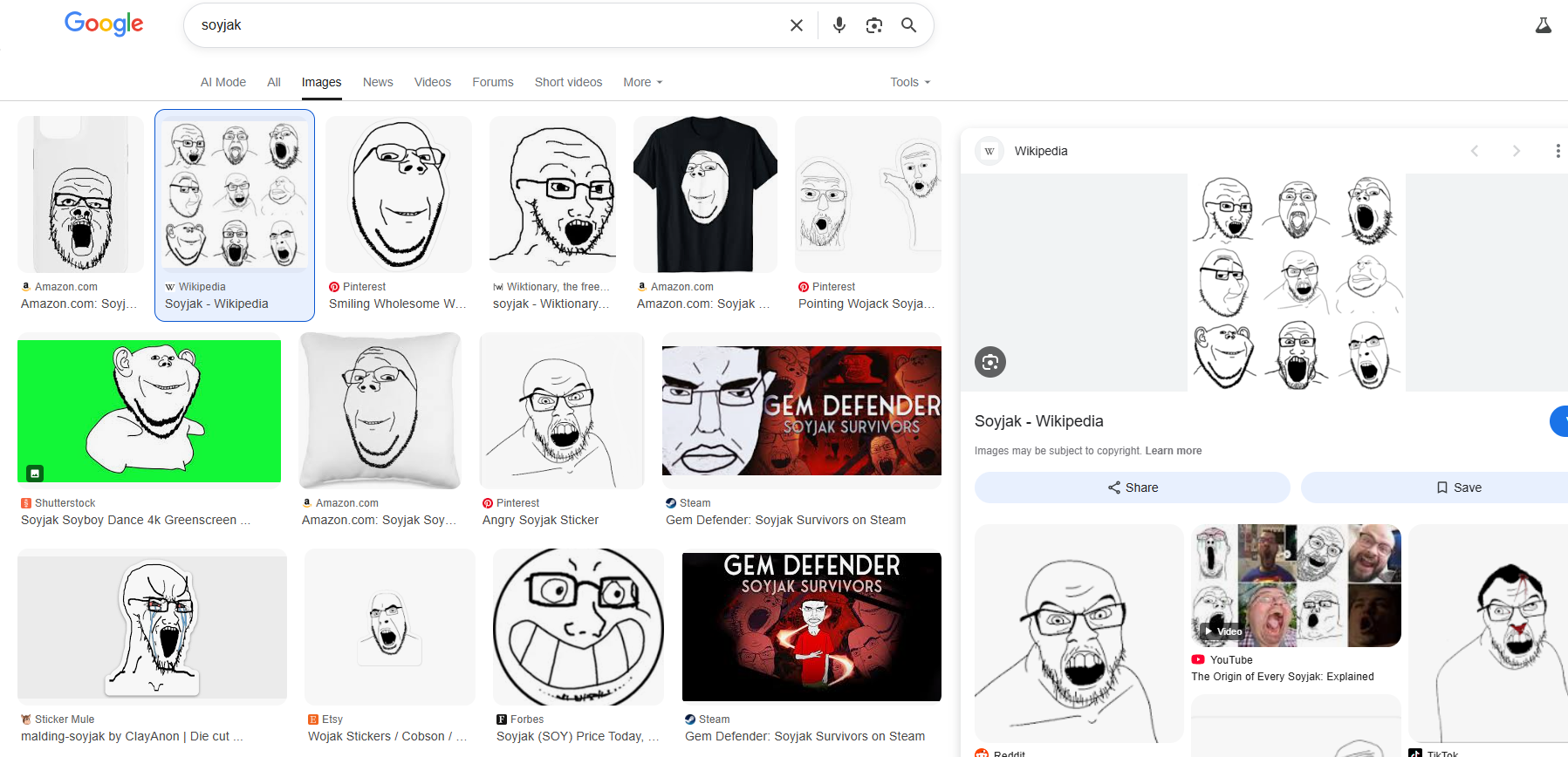Open the More search categories dropdown
This screenshot has height=757, width=1568.
click(x=643, y=82)
